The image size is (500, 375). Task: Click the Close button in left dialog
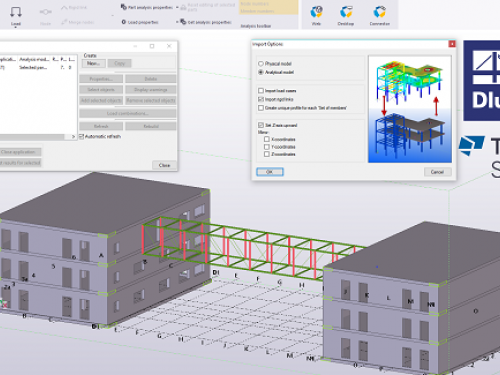(165, 165)
